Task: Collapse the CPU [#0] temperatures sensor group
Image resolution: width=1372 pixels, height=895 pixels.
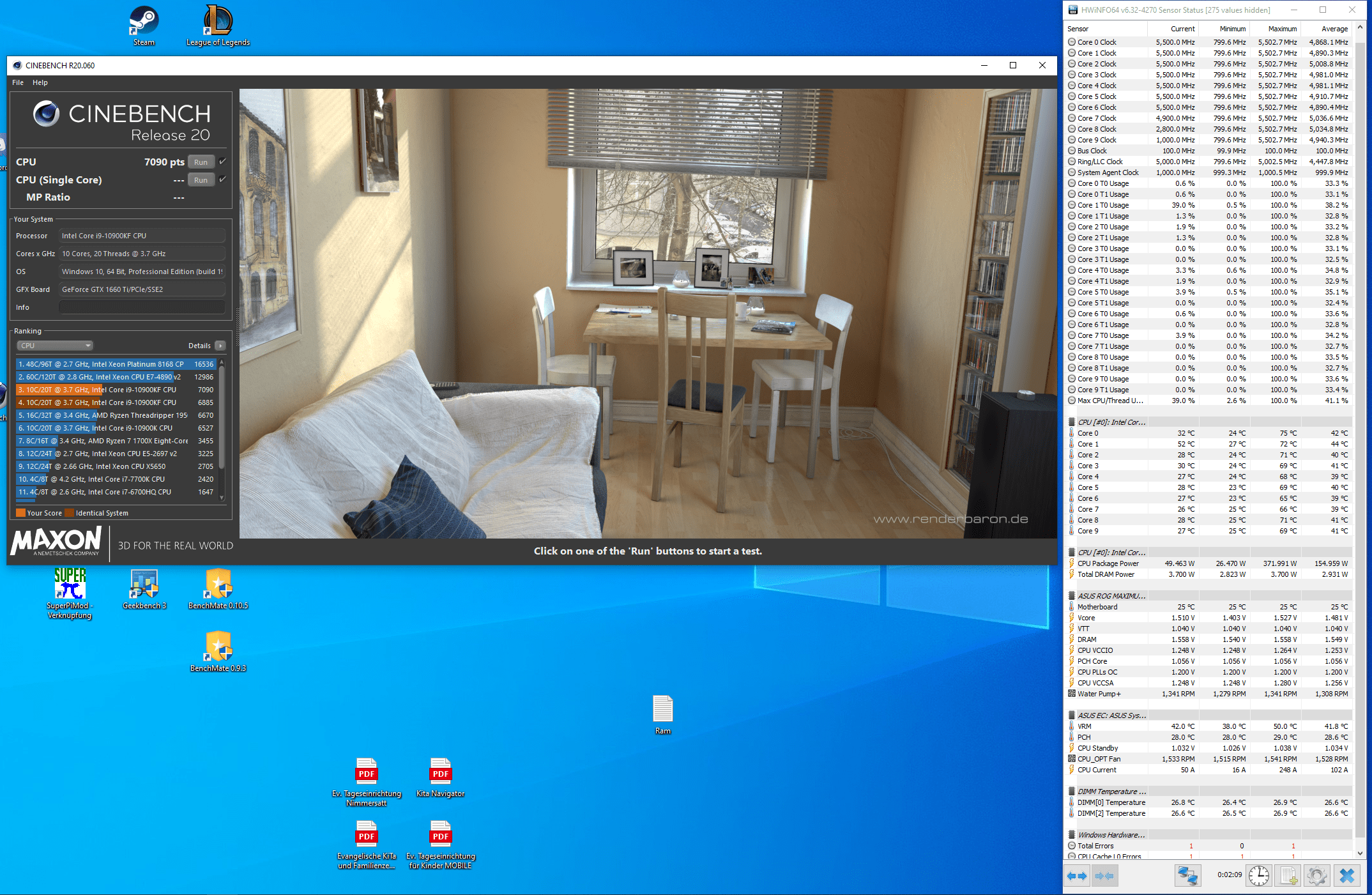Action: point(1072,422)
